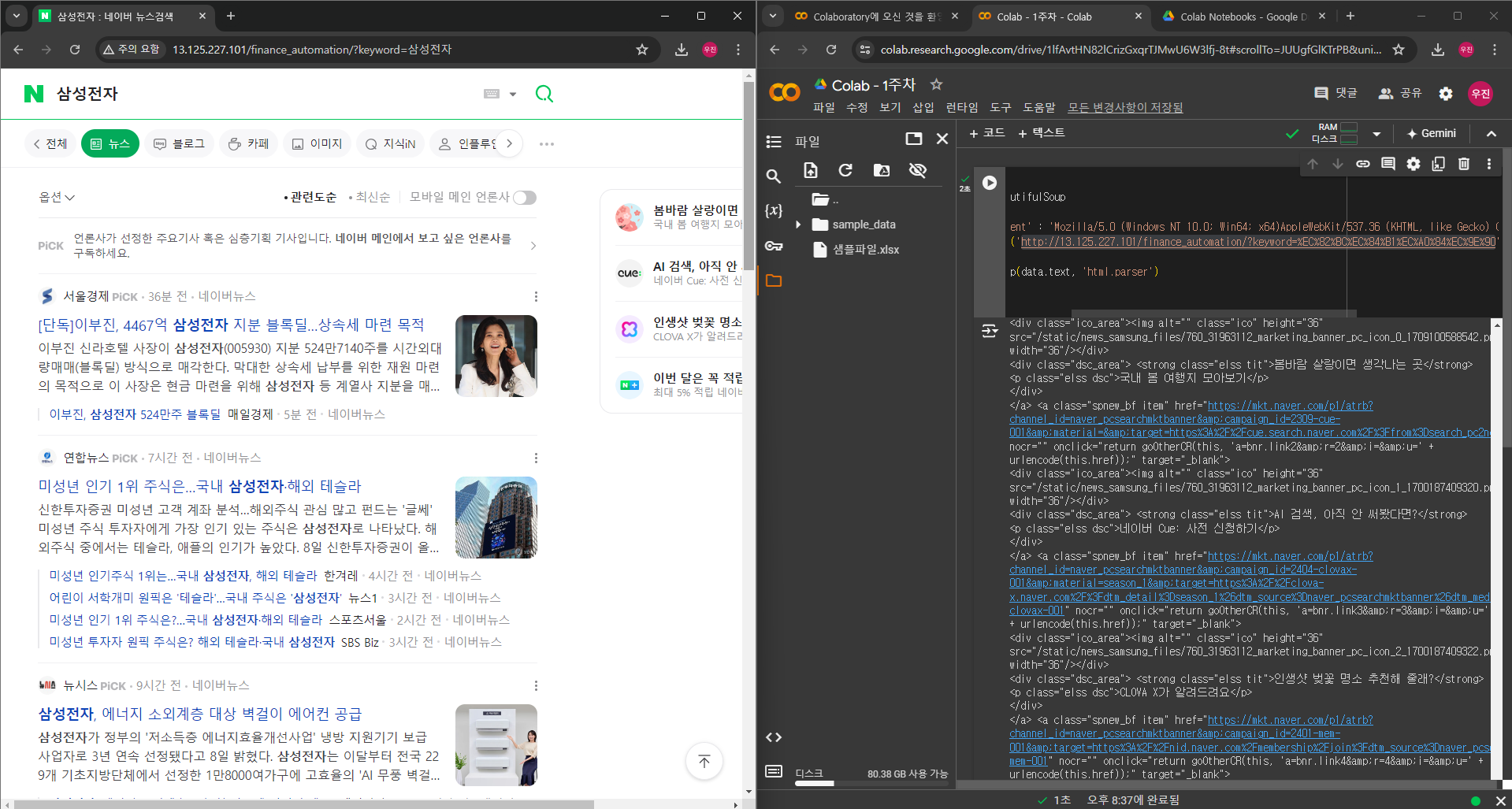Open the tab list dropdown in left browser

pyautogui.click(x=17, y=16)
